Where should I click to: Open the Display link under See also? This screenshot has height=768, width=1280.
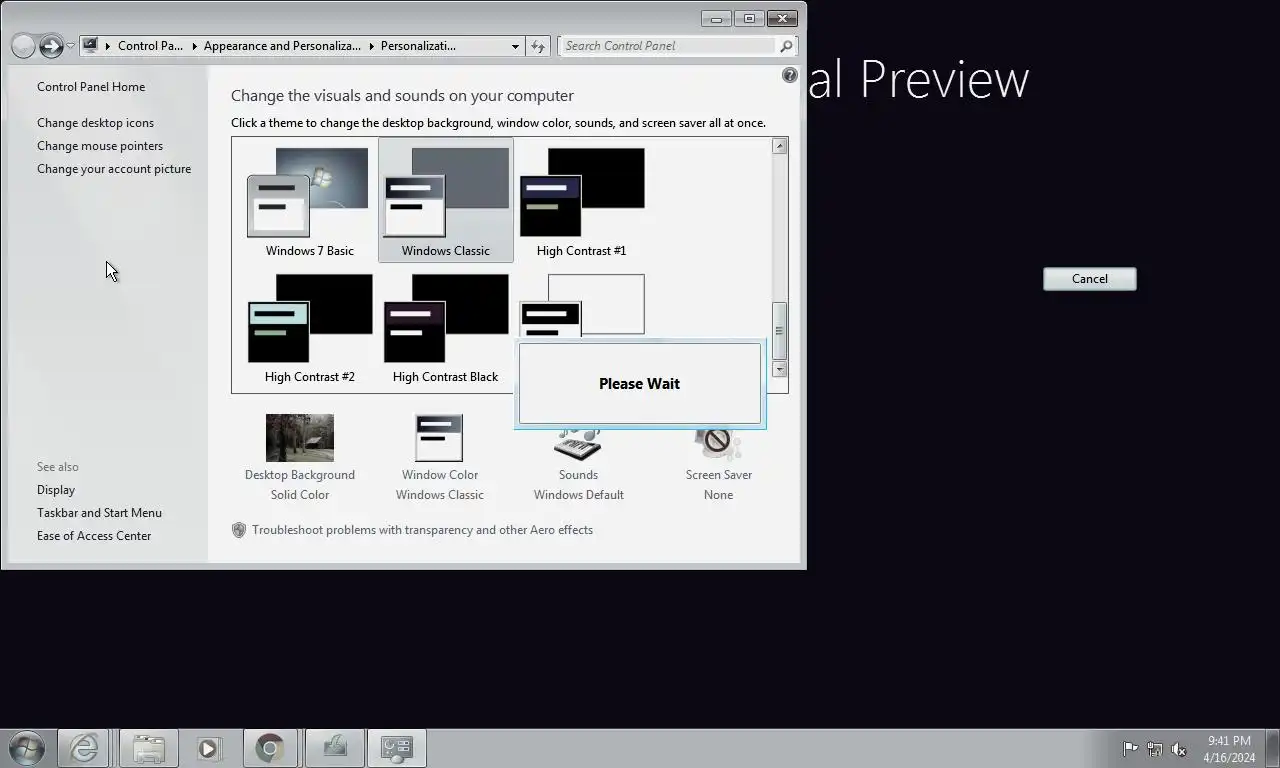tap(56, 490)
